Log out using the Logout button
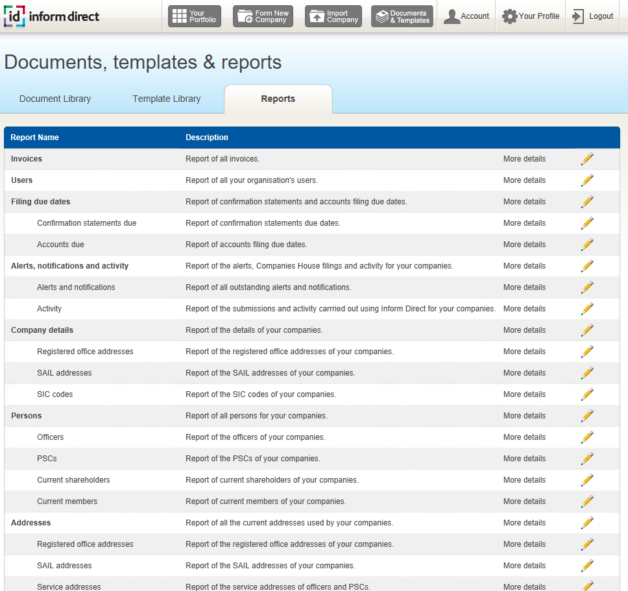628x591 pixels. tap(593, 16)
